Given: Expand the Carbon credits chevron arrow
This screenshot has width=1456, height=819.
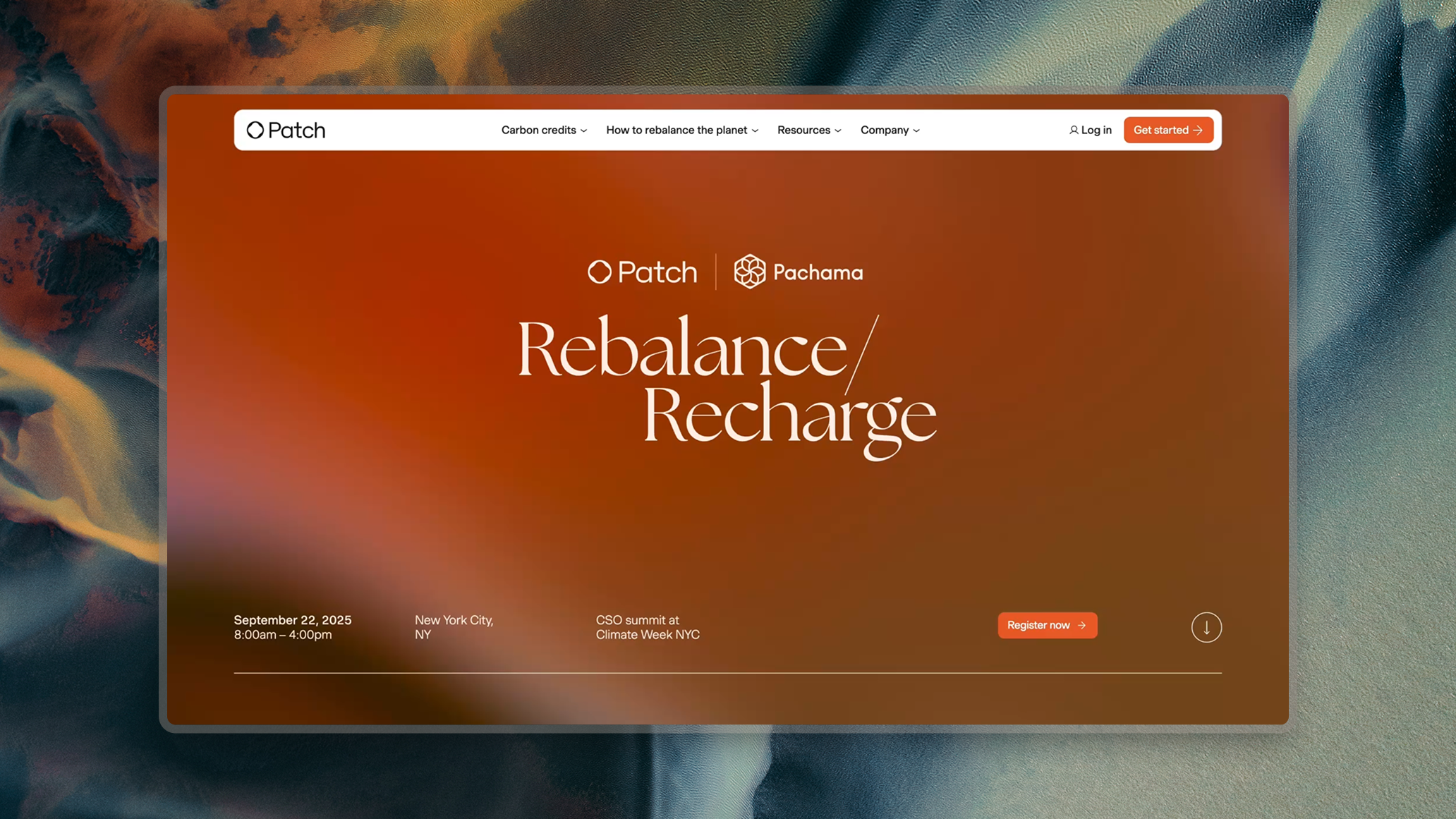Looking at the screenshot, I should pyautogui.click(x=583, y=131).
